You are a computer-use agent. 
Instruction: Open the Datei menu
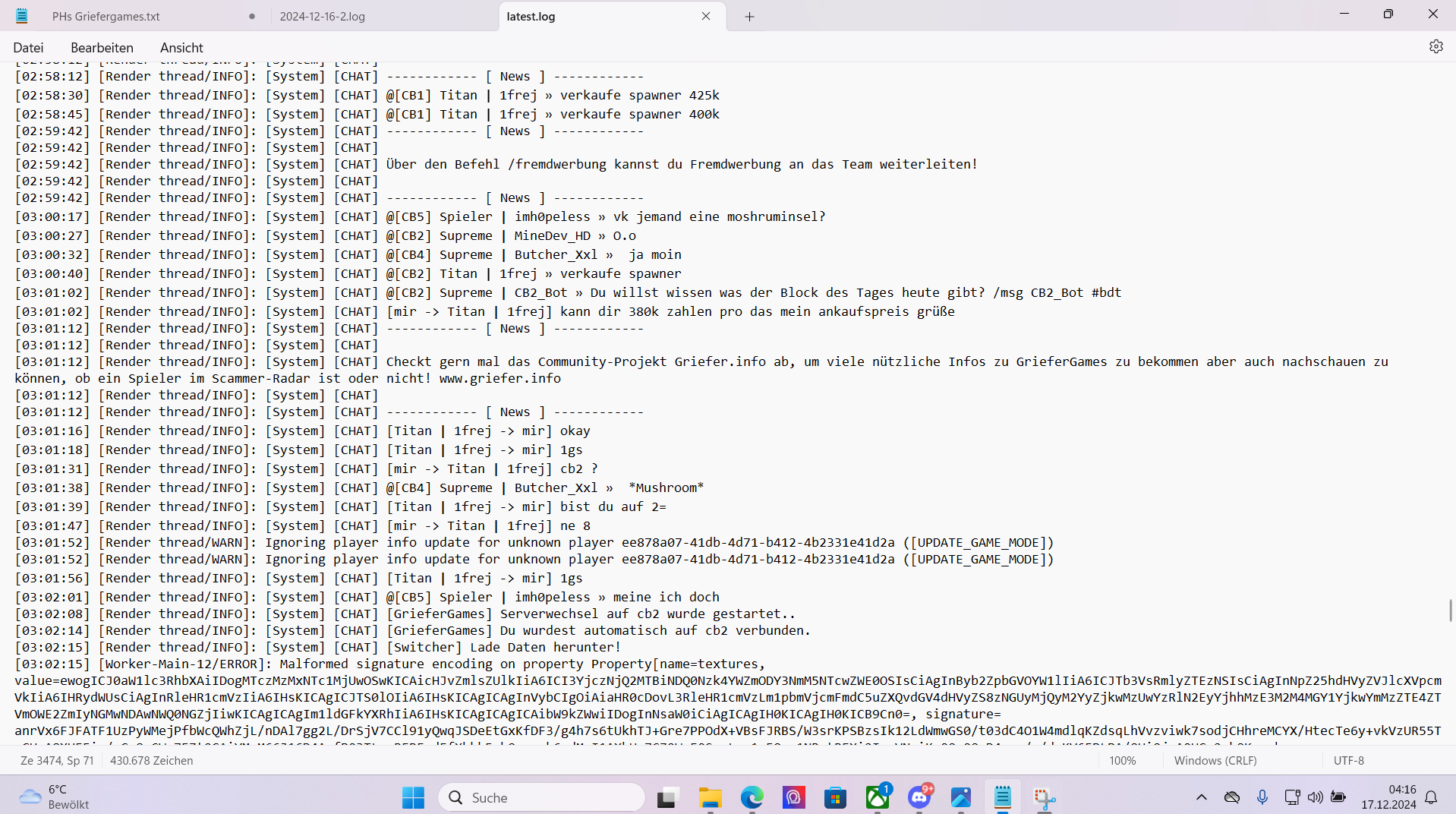click(x=28, y=47)
